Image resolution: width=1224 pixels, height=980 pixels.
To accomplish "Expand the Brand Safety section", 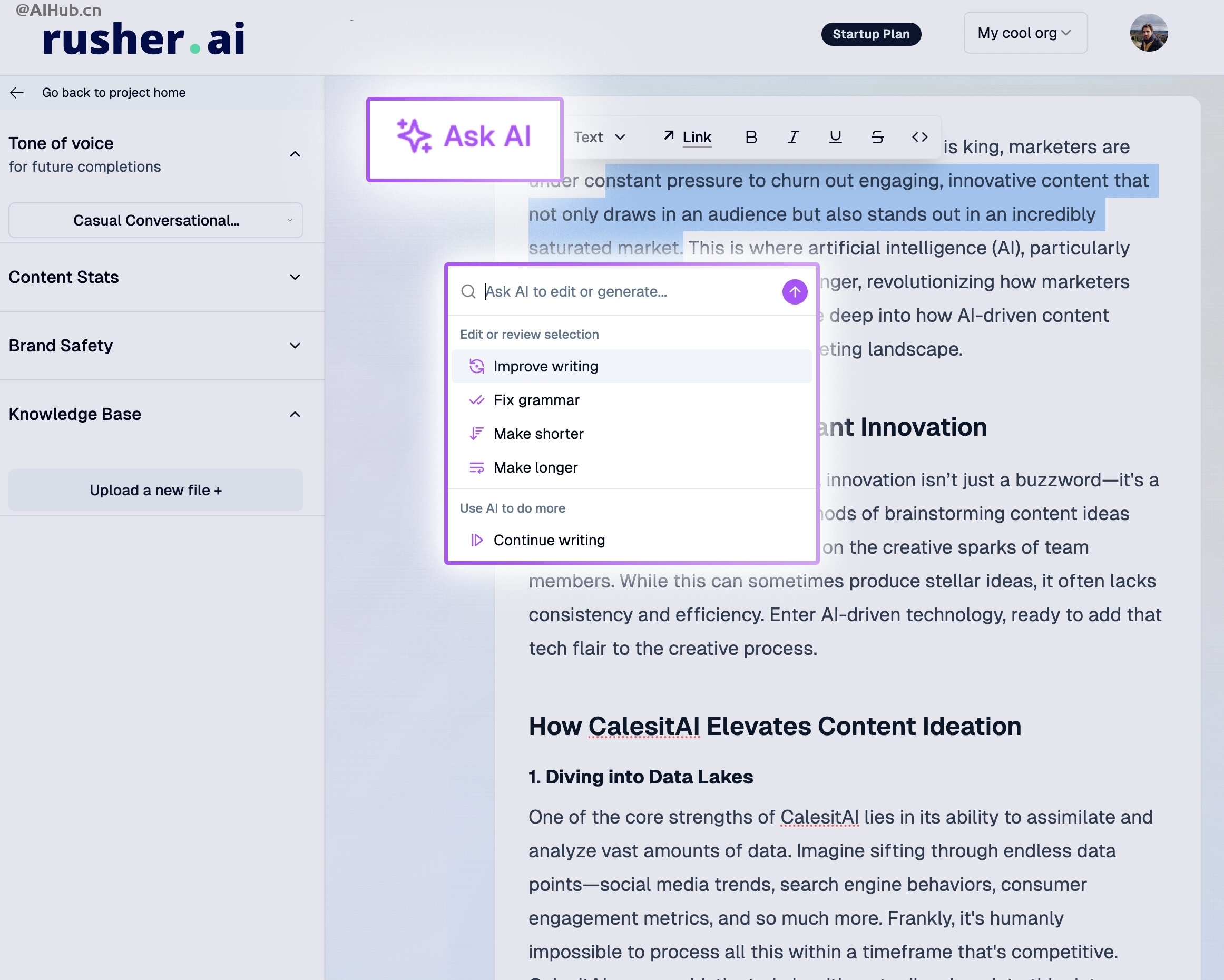I will click(295, 346).
